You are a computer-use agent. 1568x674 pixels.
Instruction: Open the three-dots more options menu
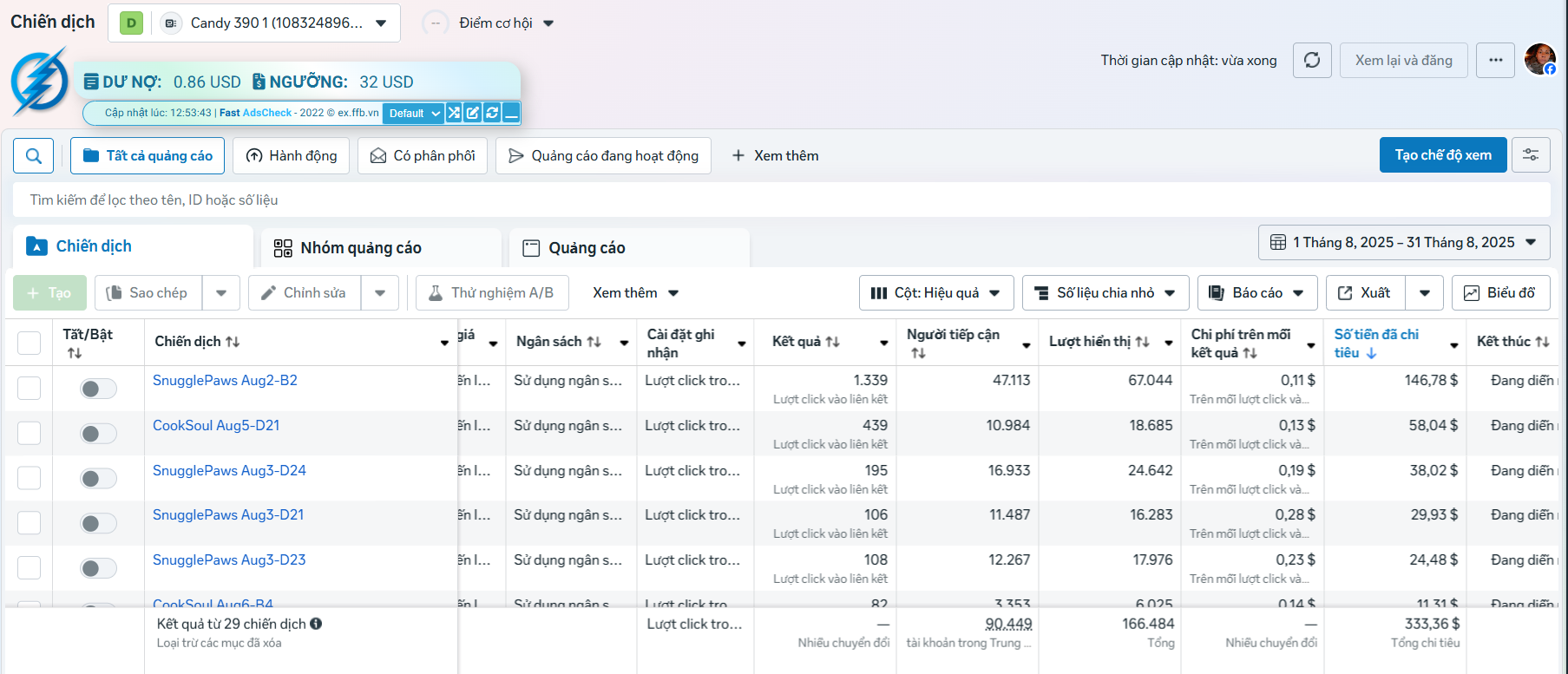point(1496,60)
